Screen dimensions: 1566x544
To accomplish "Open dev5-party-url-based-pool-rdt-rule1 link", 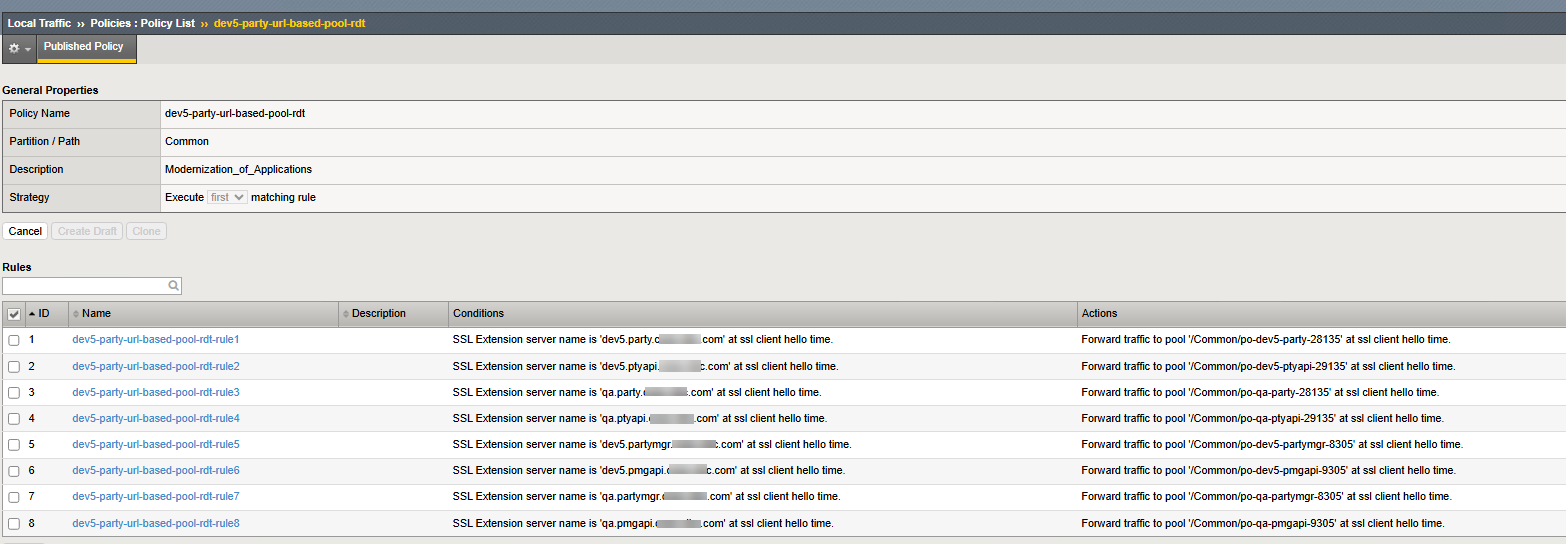I will pos(156,340).
